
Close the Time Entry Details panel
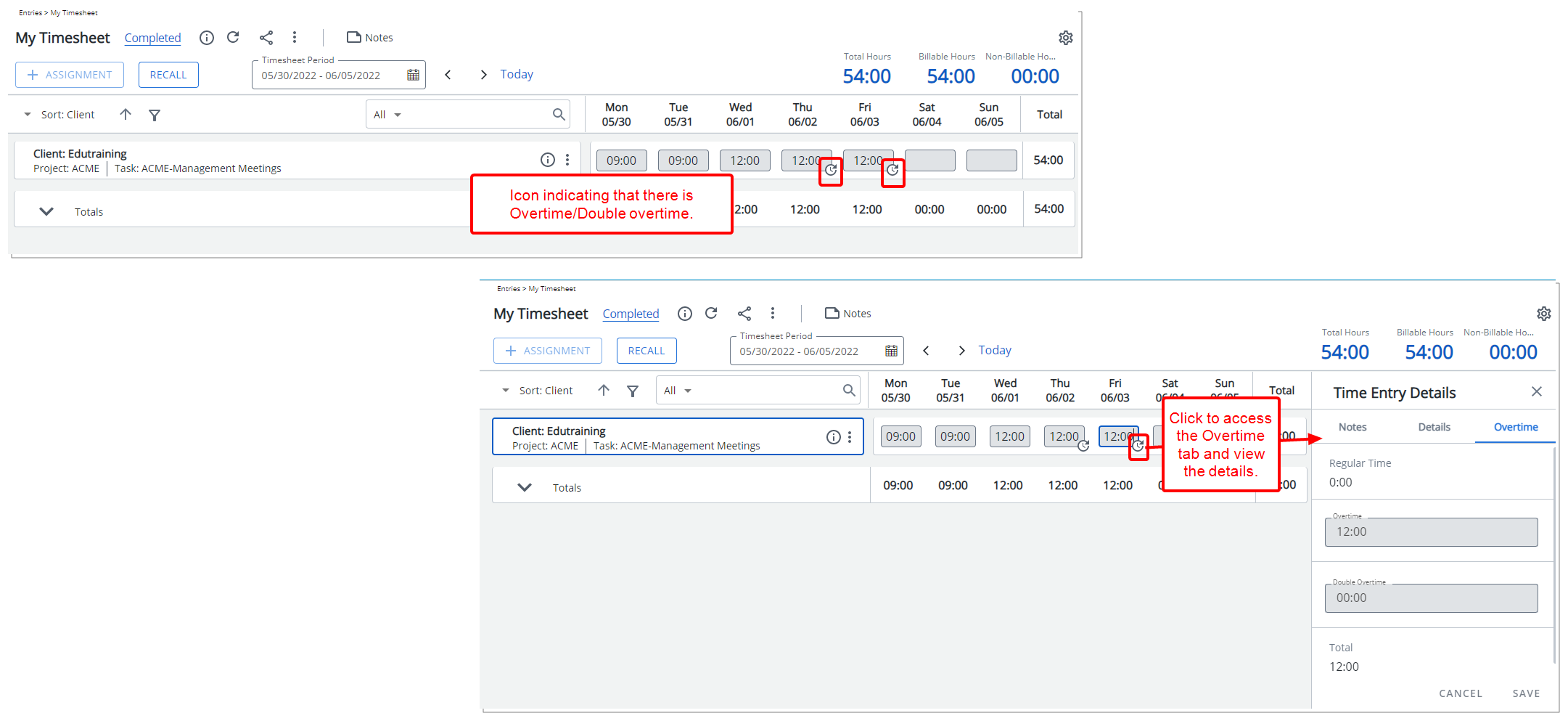(x=1537, y=391)
